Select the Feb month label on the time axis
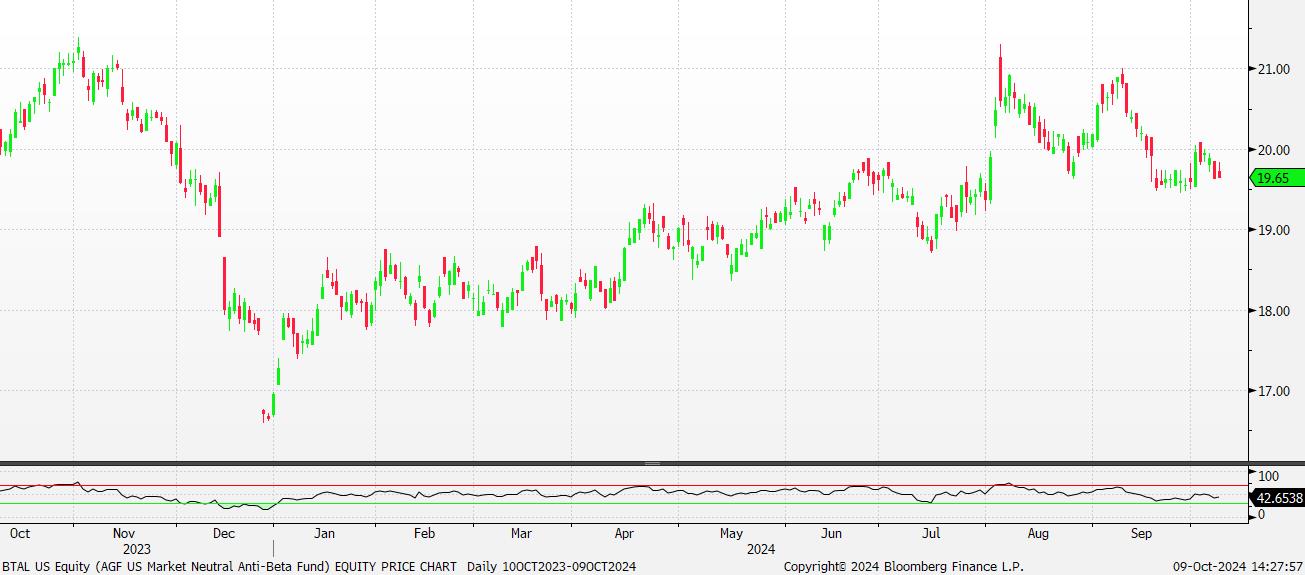 coord(424,534)
